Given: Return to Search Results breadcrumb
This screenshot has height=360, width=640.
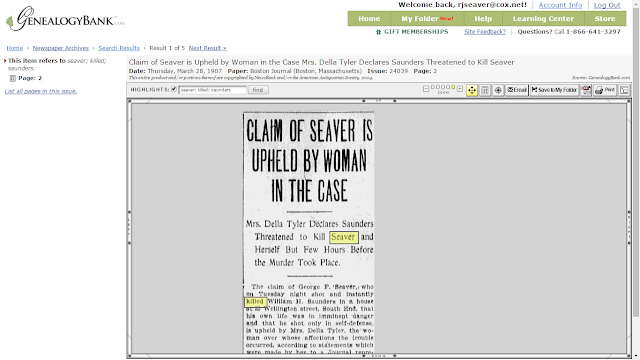Looking at the screenshot, I should [119, 48].
